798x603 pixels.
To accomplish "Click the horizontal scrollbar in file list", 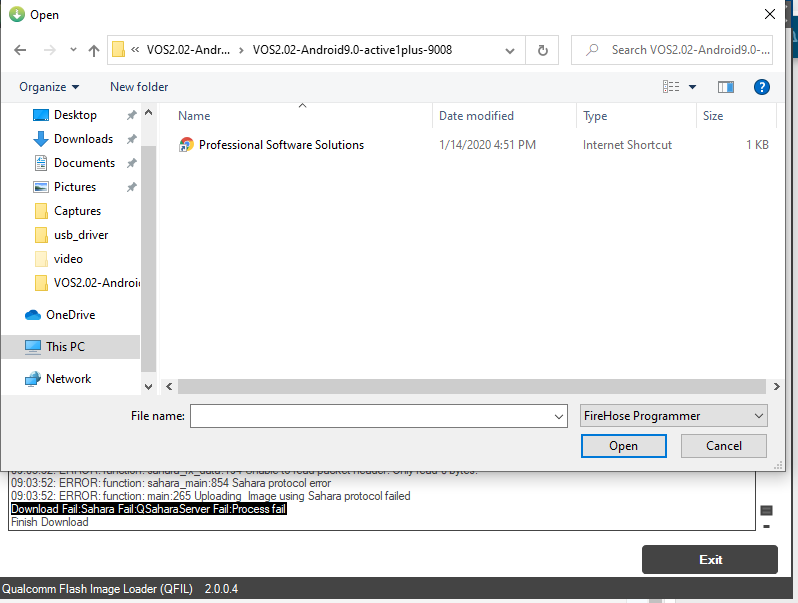I will [x=470, y=386].
